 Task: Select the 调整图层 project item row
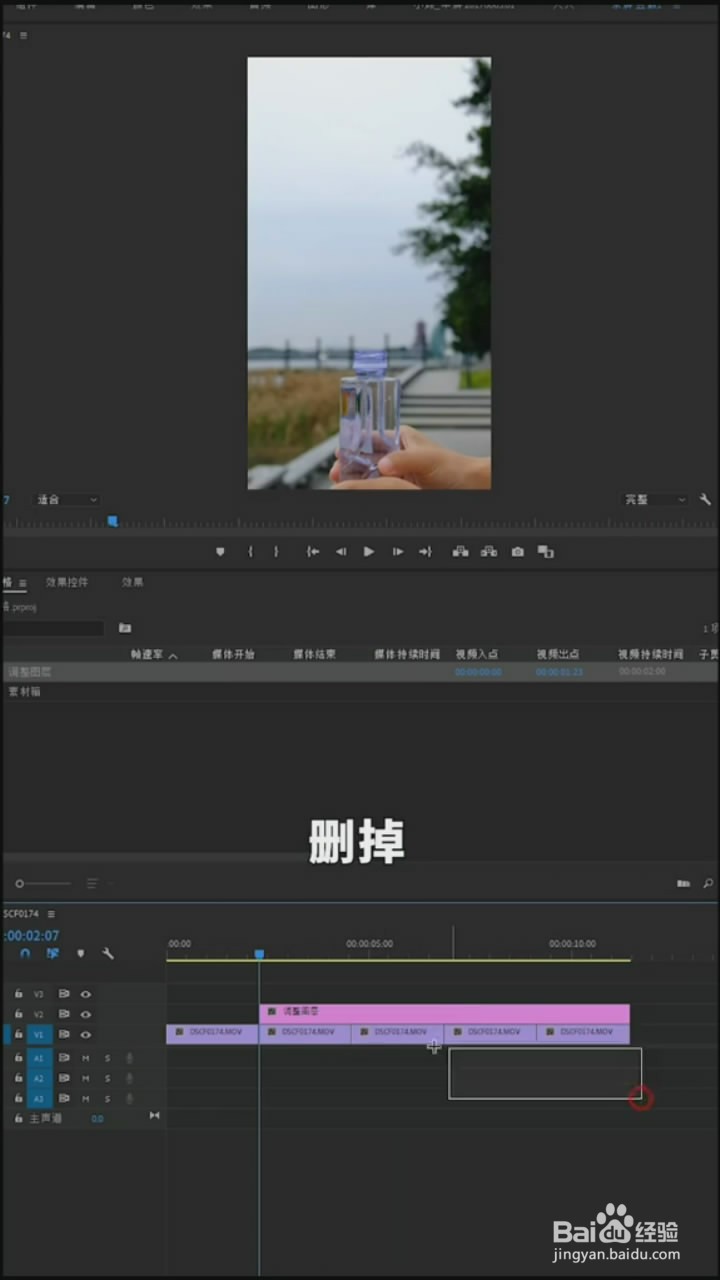360,673
